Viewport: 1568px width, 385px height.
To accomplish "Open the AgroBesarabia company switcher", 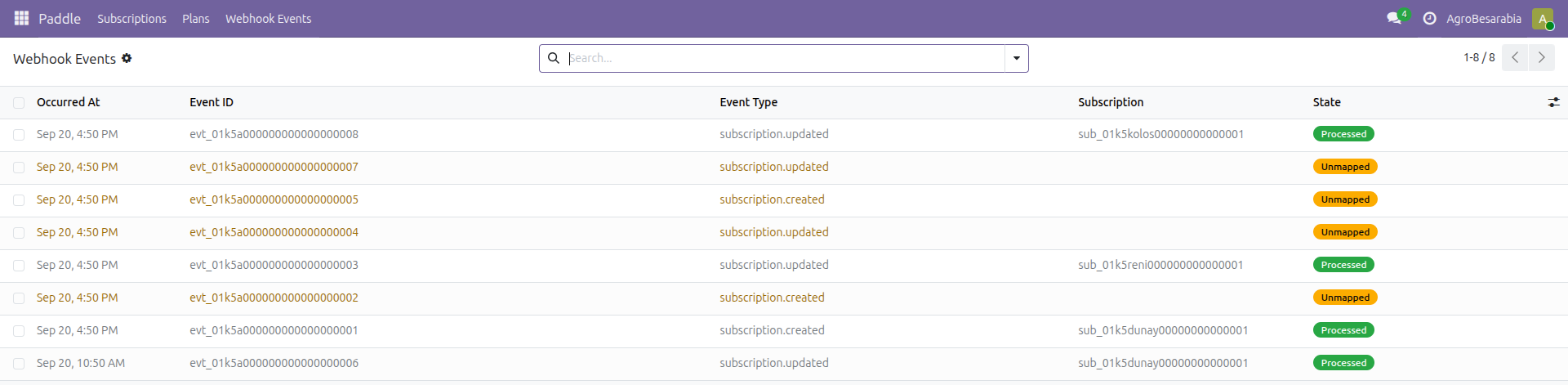I will point(1484,18).
